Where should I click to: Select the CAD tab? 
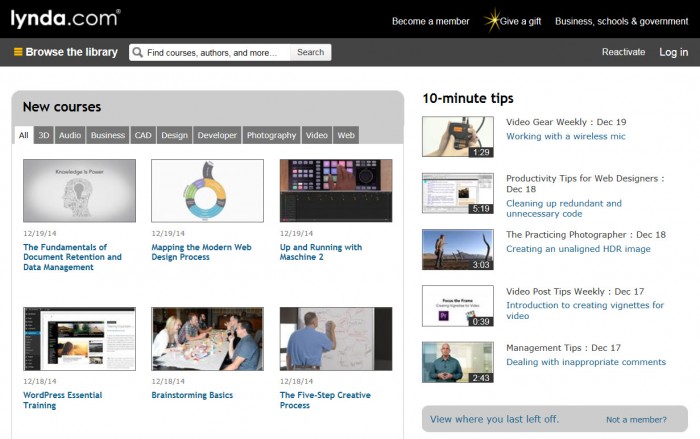[x=143, y=135]
